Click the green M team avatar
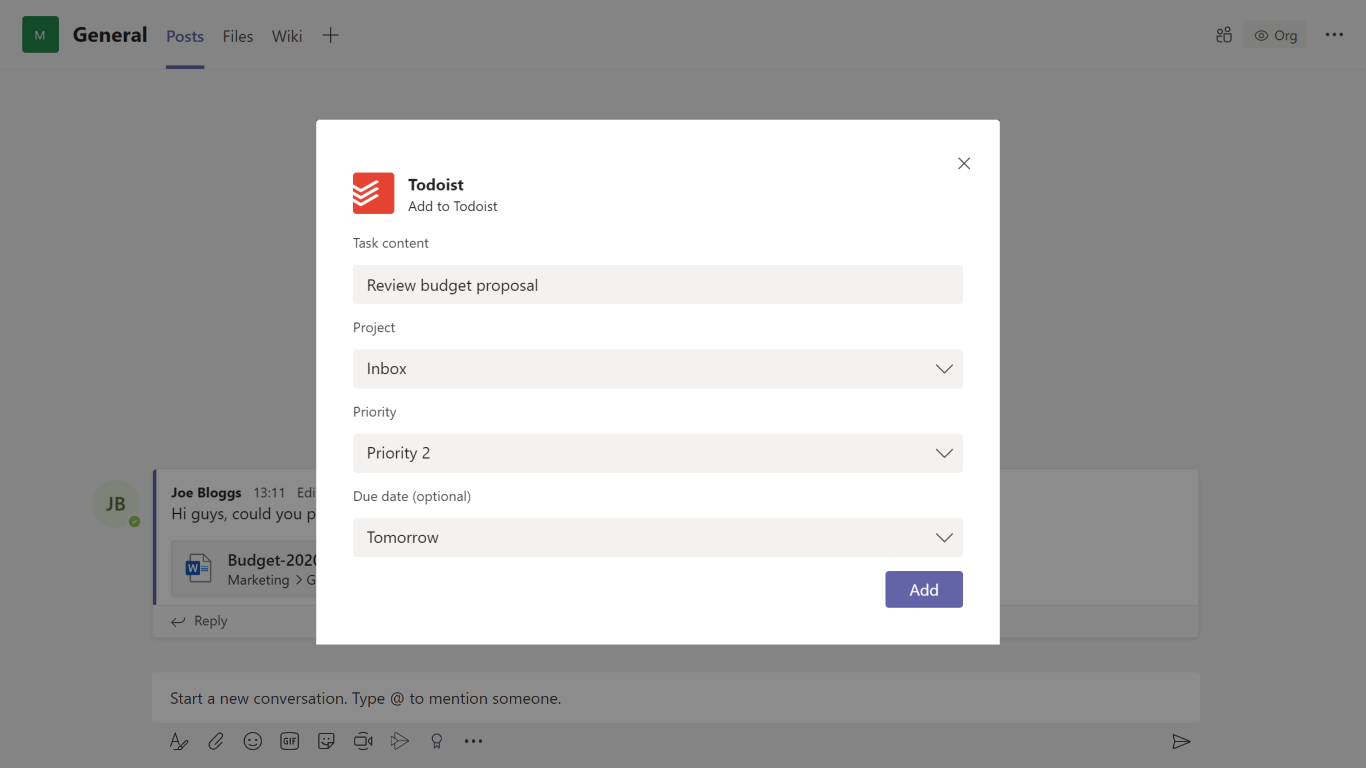Screen dimensions: 1366x768 [x=40, y=35]
